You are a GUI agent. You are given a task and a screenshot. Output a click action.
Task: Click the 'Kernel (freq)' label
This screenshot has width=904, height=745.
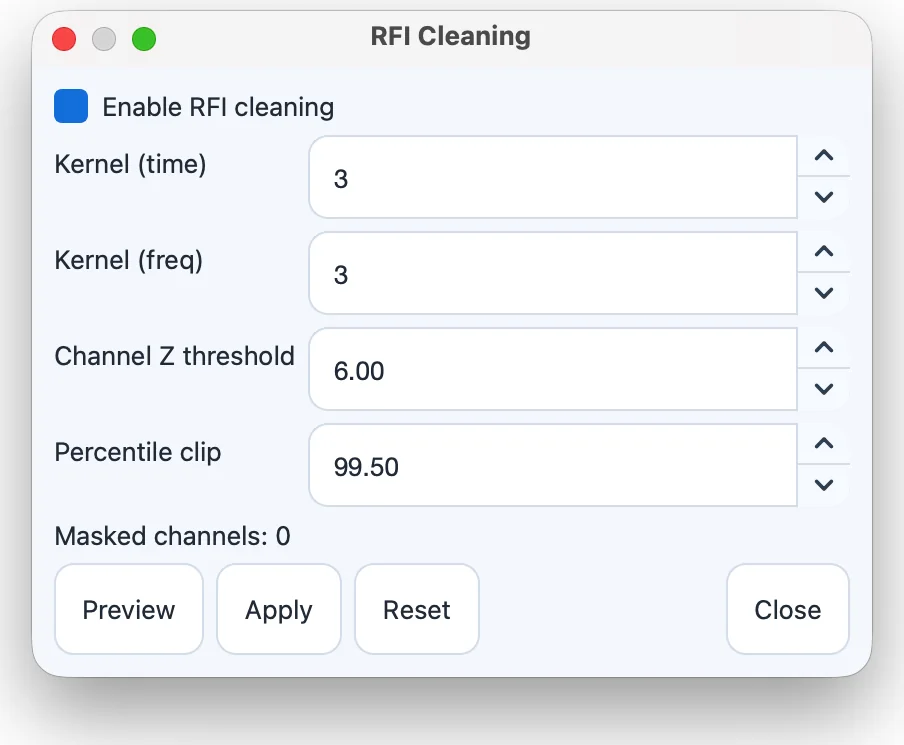tap(128, 261)
